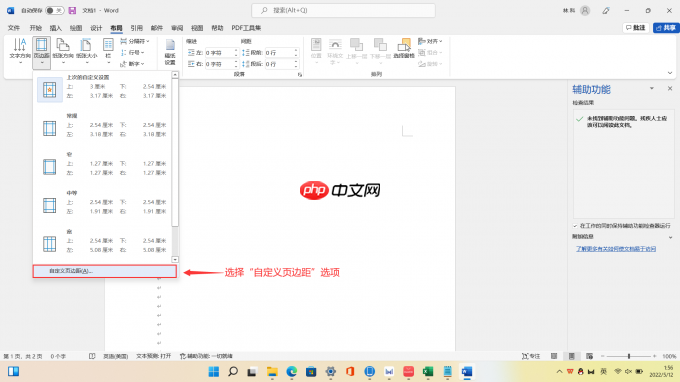Toggle the AutoSave (自动保存) switch
Image resolution: width=680 pixels, height=382 pixels.
point(55,10)
